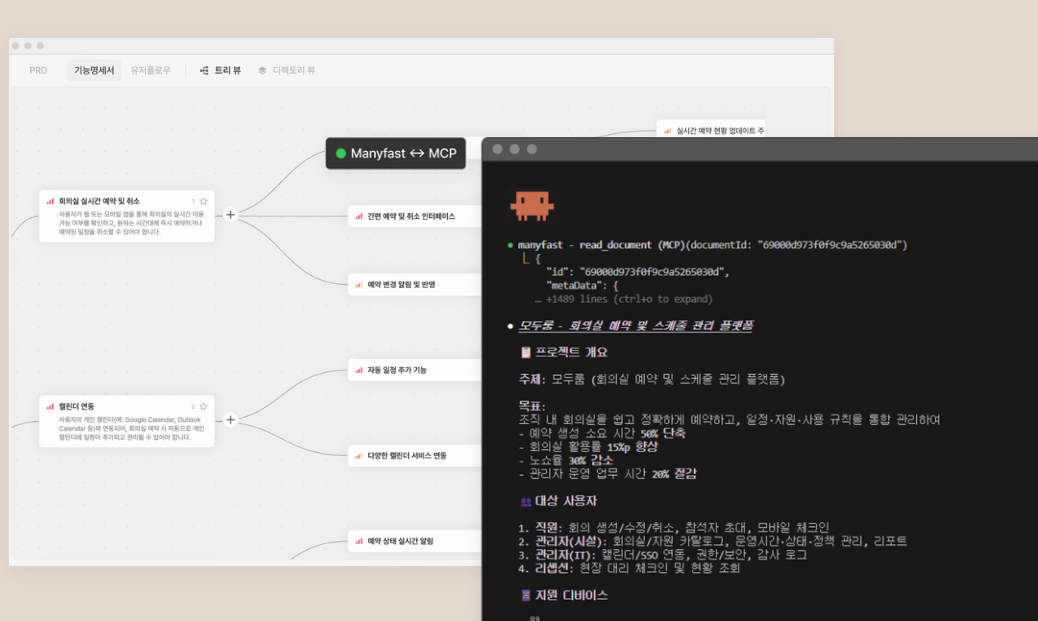Star the 회의실 실시간 예약 및 취소 card
1038x621 pixels.
[203, 201]
